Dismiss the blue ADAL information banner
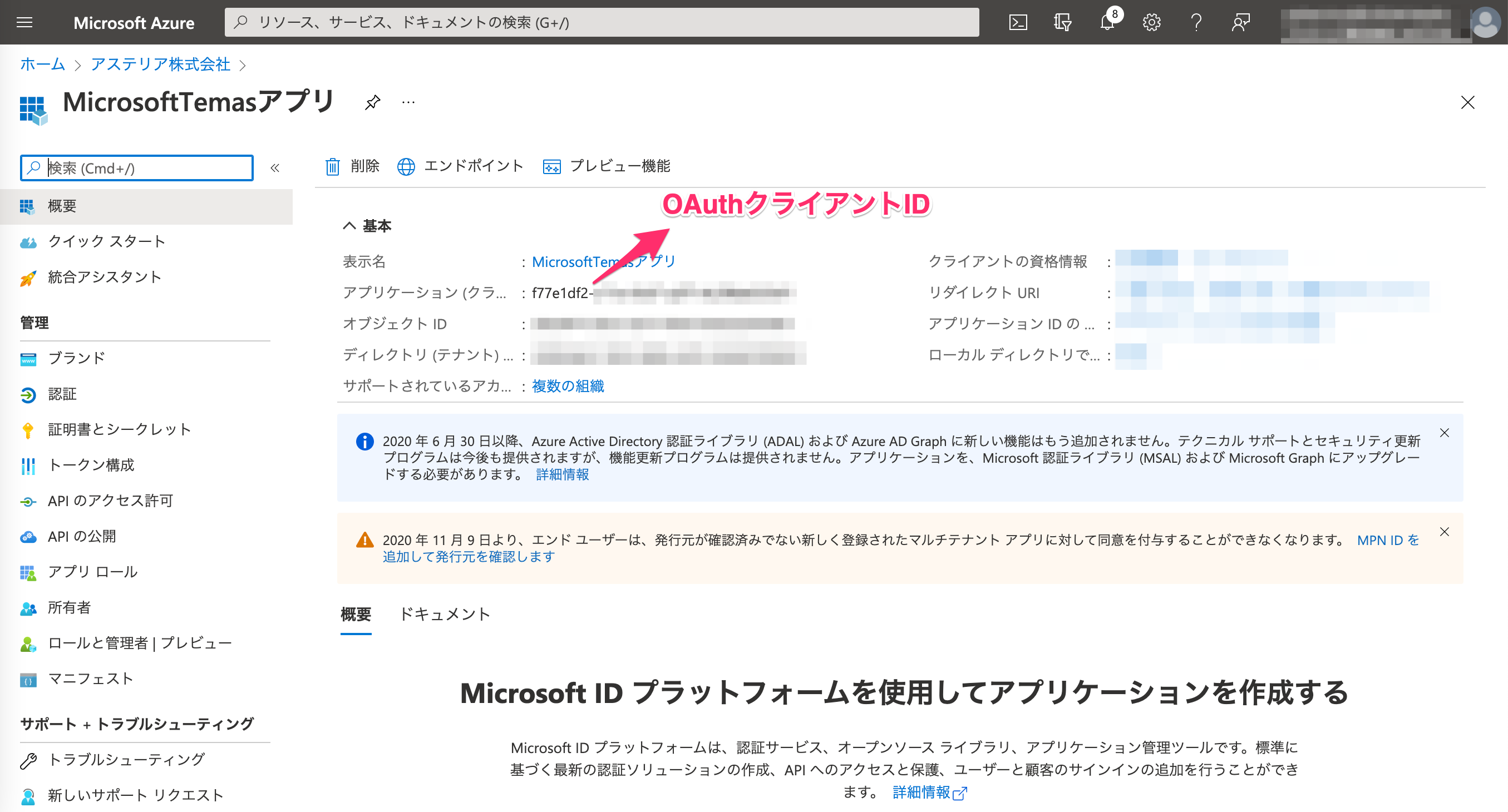Viewport: 1508px width, 812px height. [1444, 433]
